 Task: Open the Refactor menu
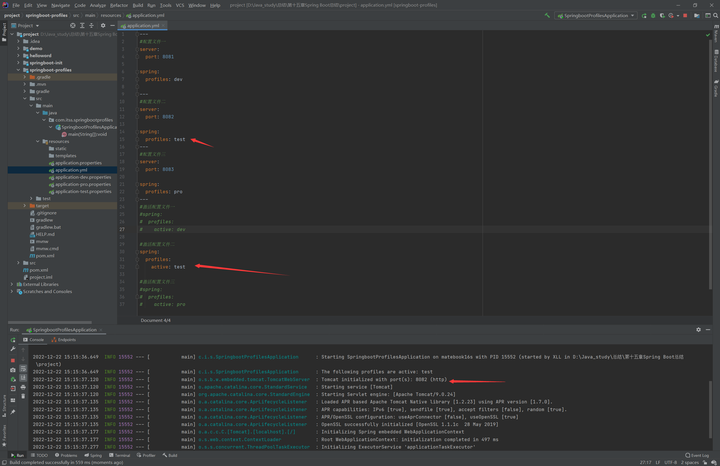point(118,5)
